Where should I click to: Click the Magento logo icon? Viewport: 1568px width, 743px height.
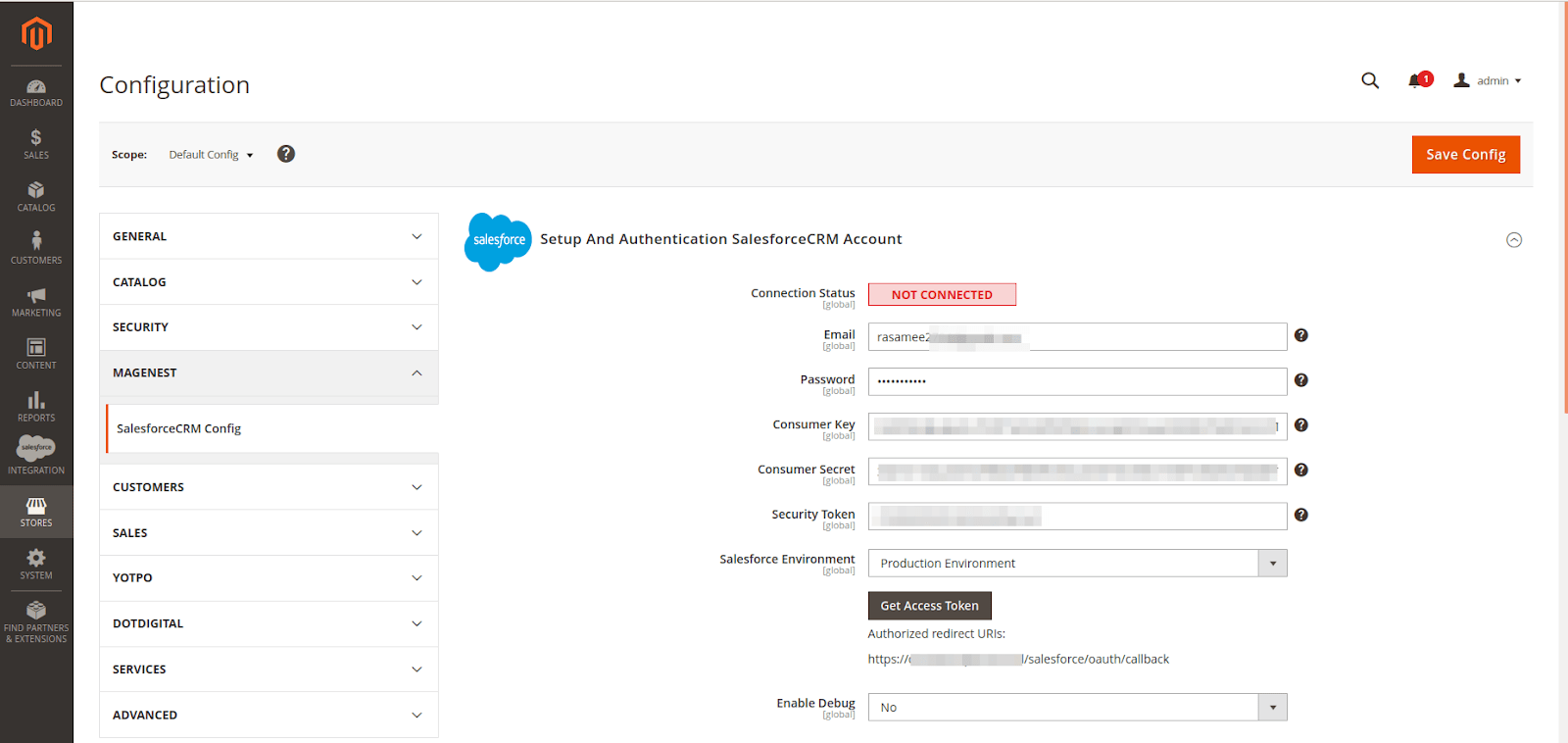click(x=36, y=33)
